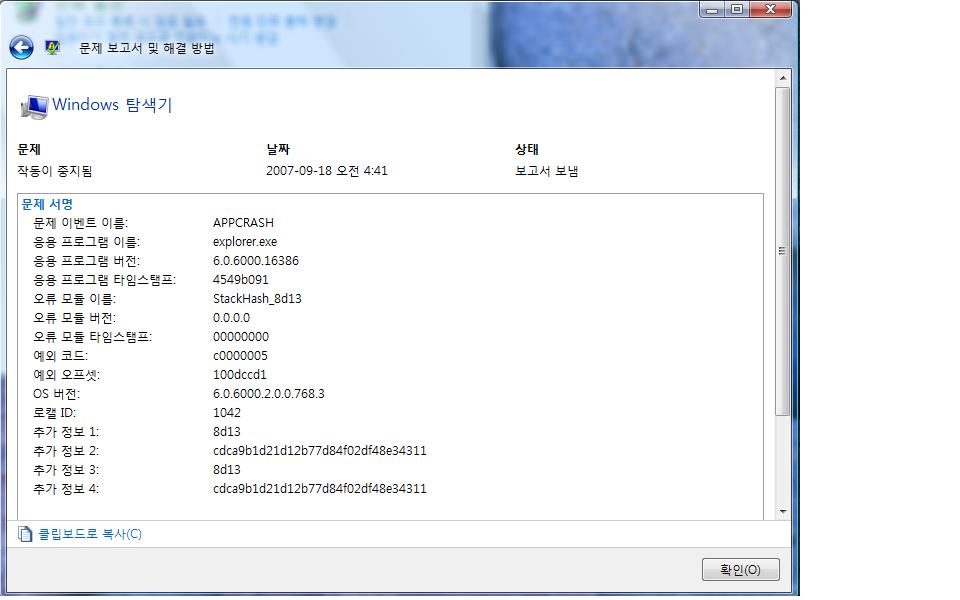Select the explorer.exe application name

click(x=245, y=242)
